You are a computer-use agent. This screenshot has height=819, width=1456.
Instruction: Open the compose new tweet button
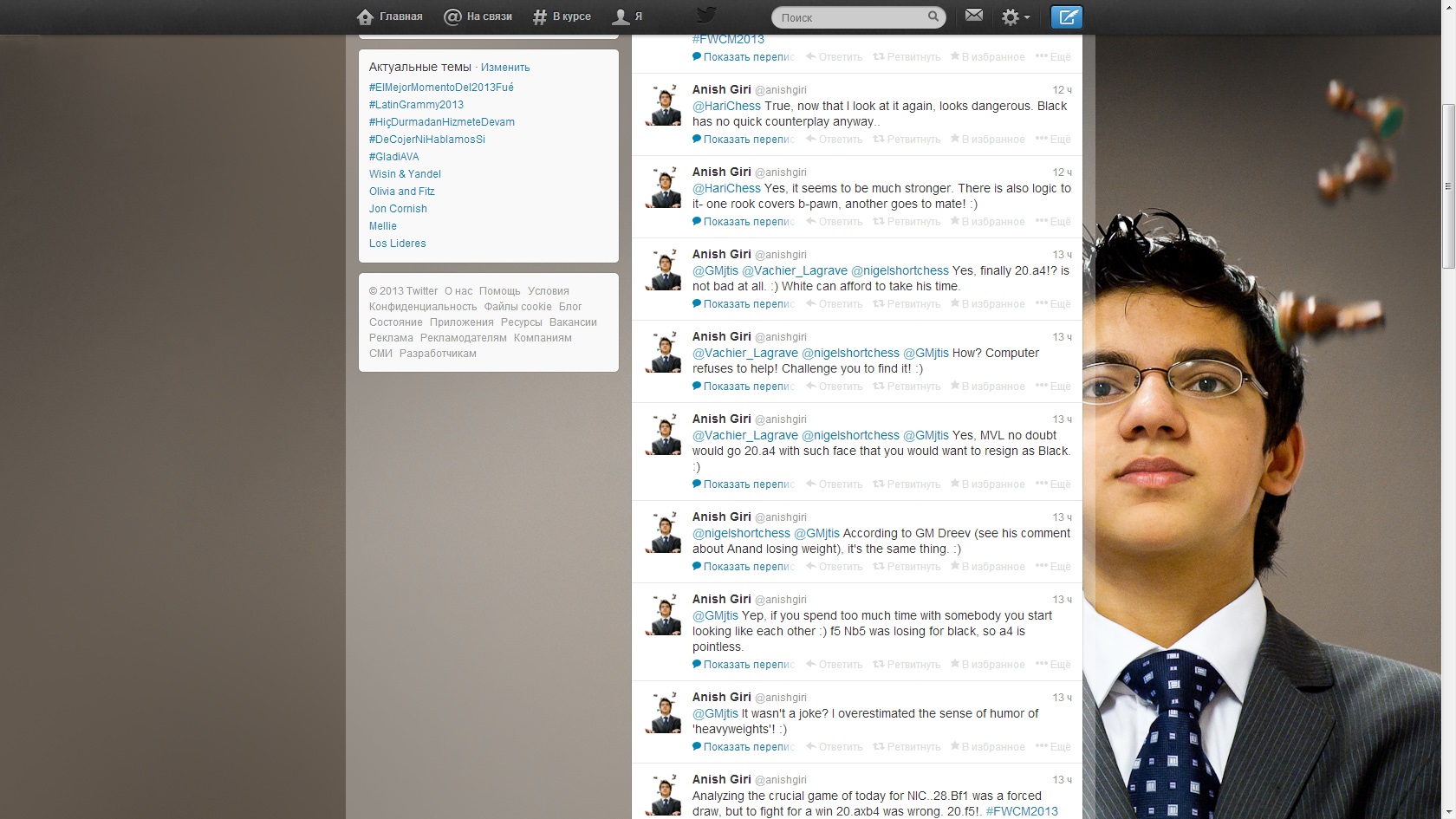[x=1066, y=16]
